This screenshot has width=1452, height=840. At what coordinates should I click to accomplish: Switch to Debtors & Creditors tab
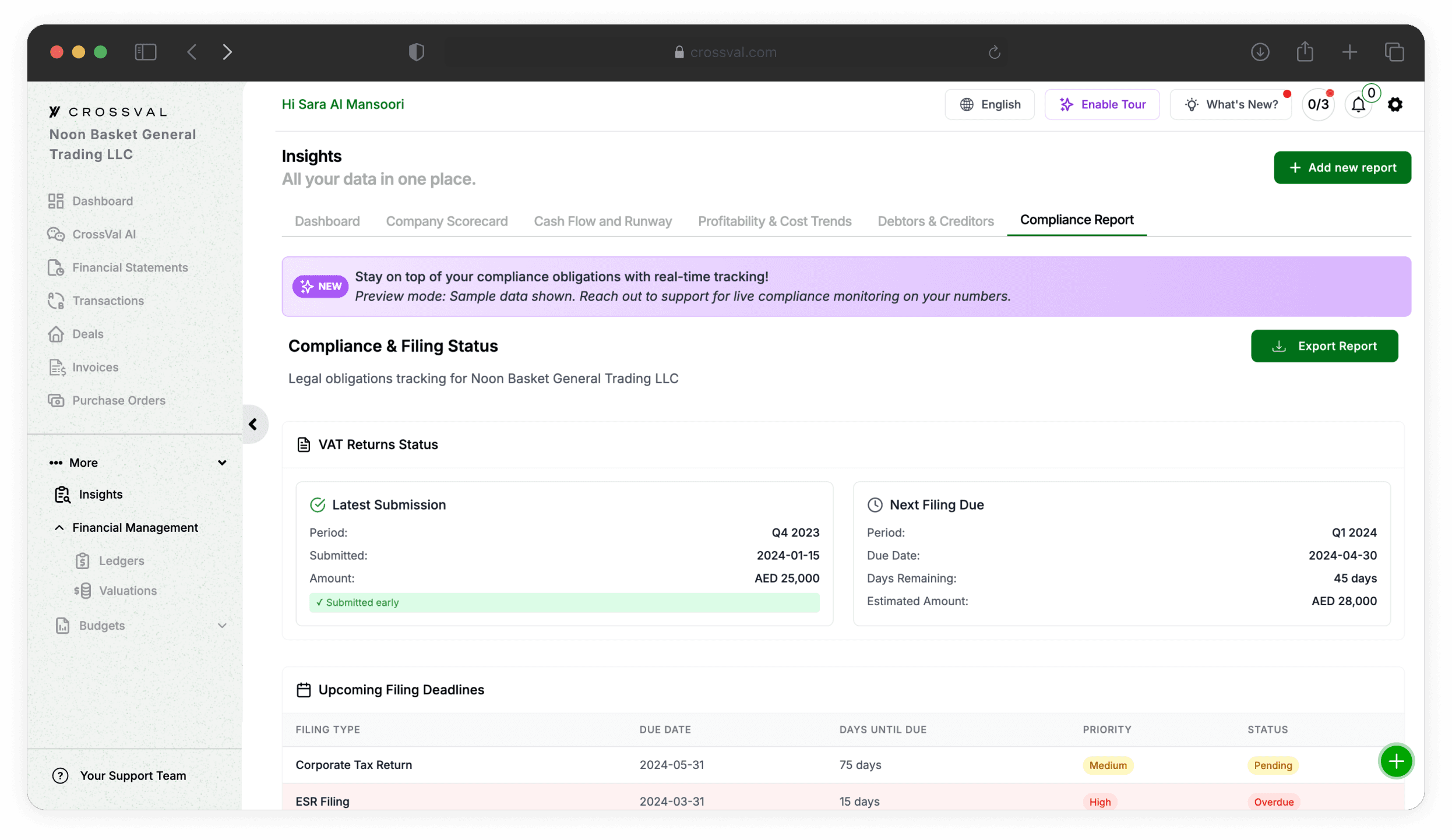pos(935,221)
